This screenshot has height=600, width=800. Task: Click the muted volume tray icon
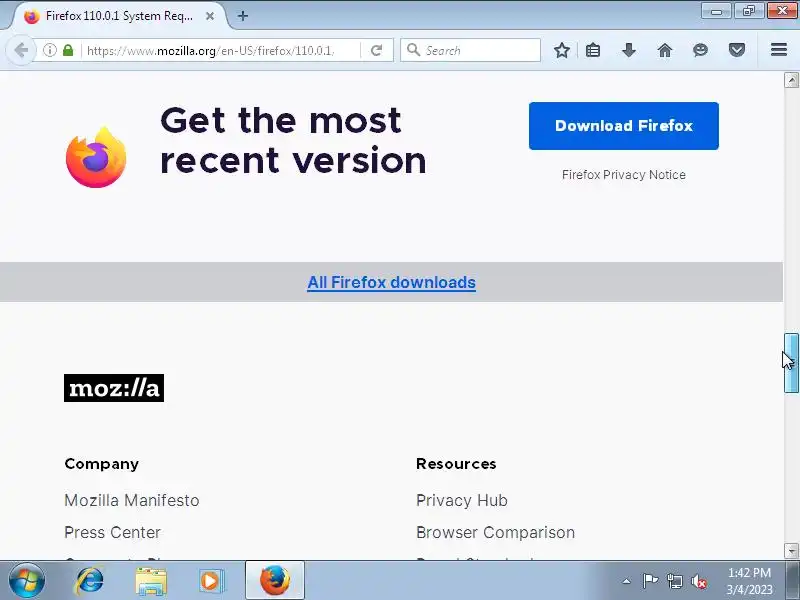point(698,581)
